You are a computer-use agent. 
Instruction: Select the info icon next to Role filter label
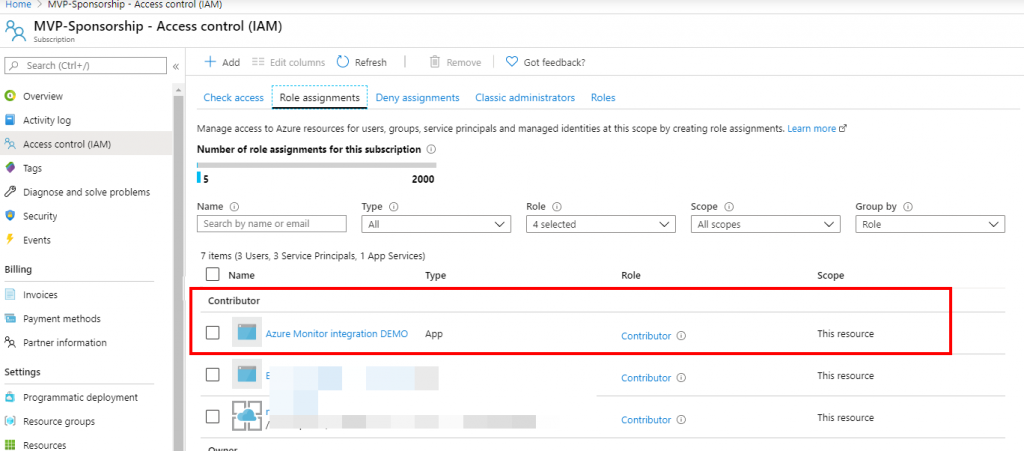pos(557,206)
